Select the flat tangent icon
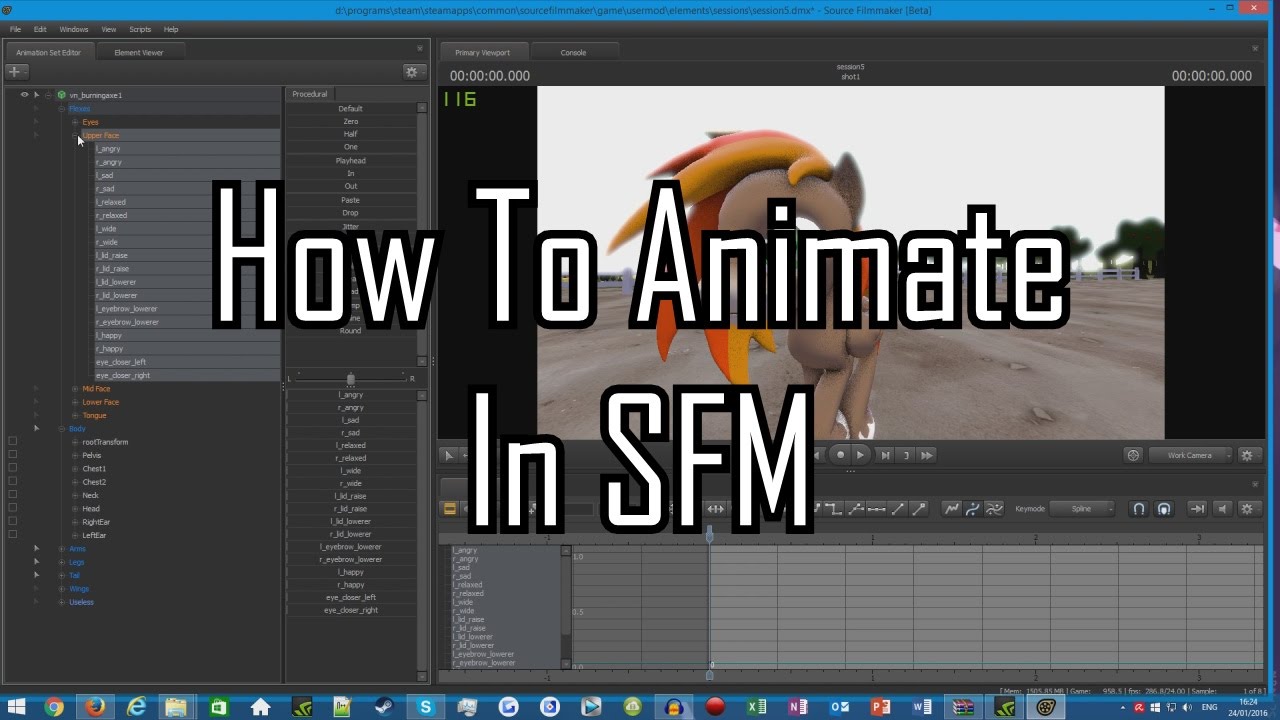This screenshot has width=1280, height=720. 876,509
